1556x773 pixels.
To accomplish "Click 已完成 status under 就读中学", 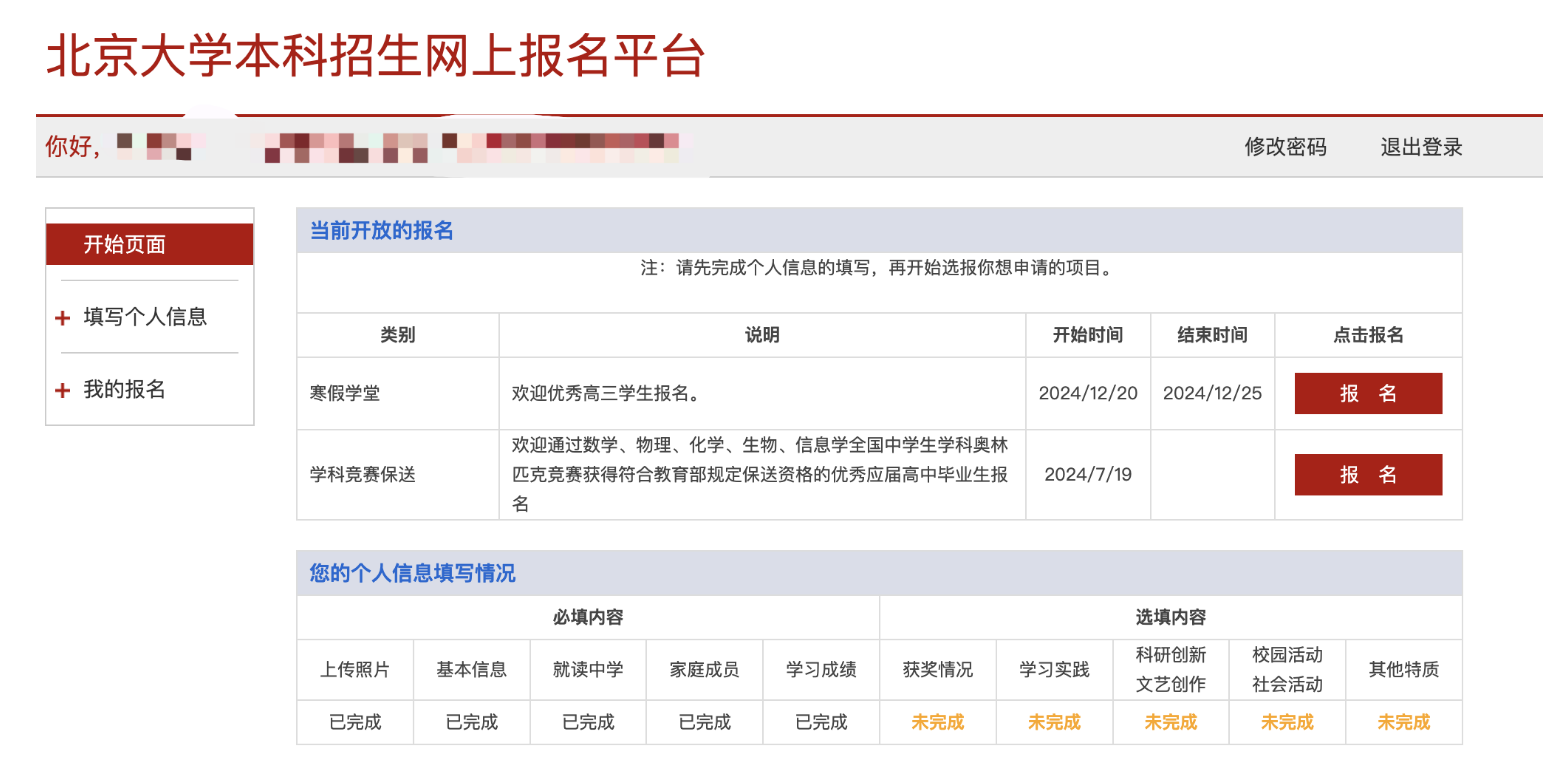I will [x=588, y=722].
